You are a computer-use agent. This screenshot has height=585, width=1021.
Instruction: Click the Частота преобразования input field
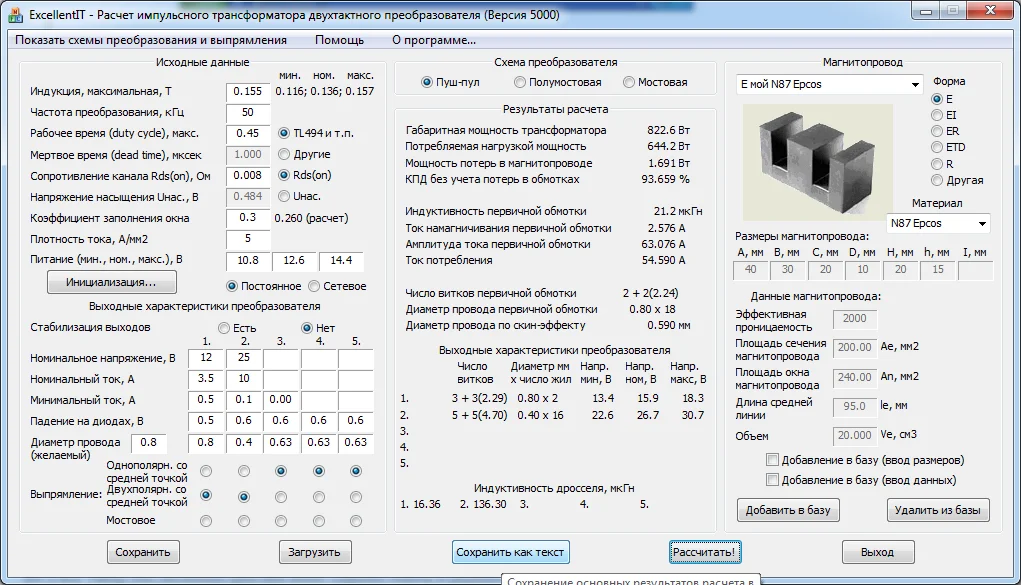[247, 112]
